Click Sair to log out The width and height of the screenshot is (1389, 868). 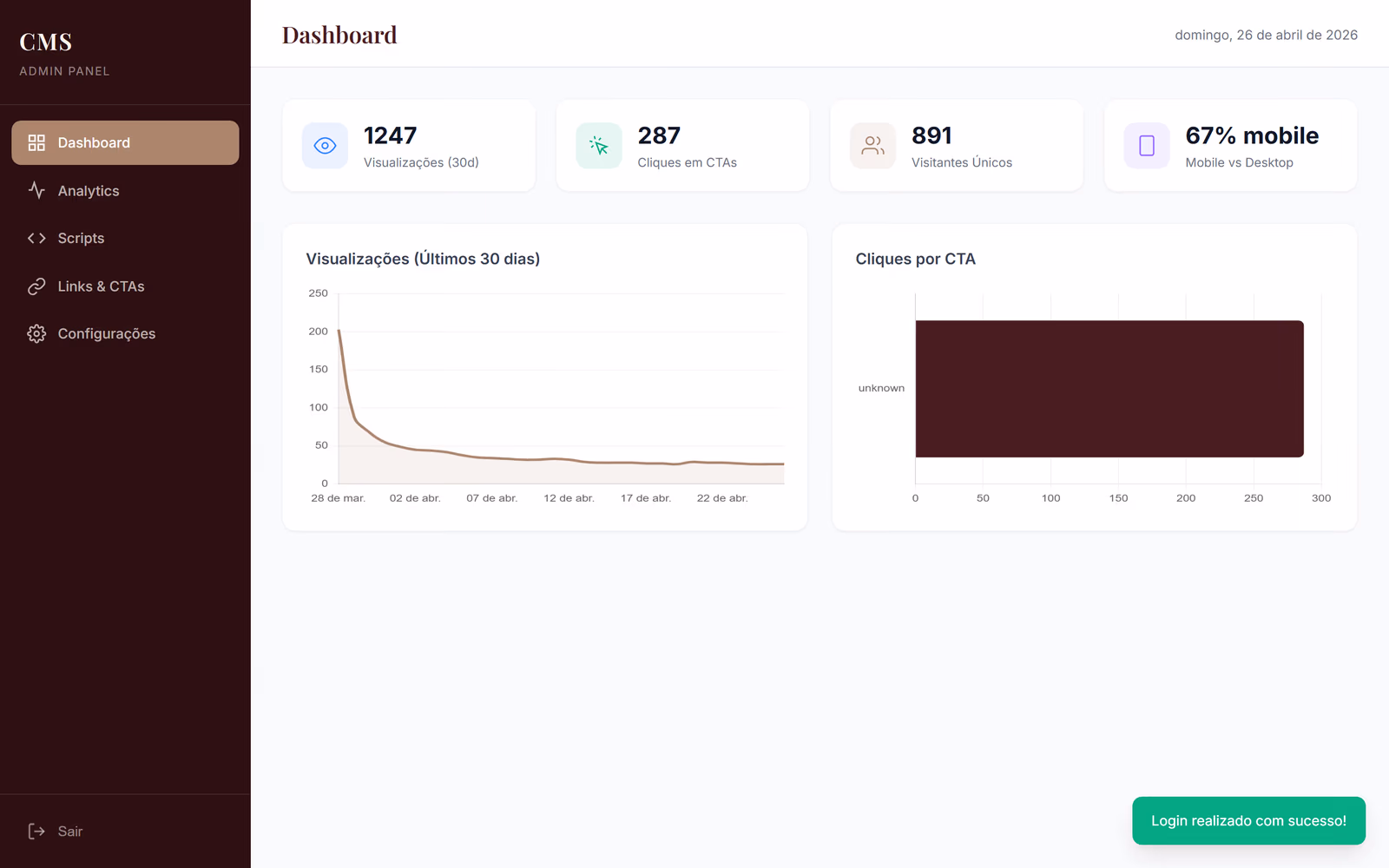pyautogui.click(x=69, y=831)
